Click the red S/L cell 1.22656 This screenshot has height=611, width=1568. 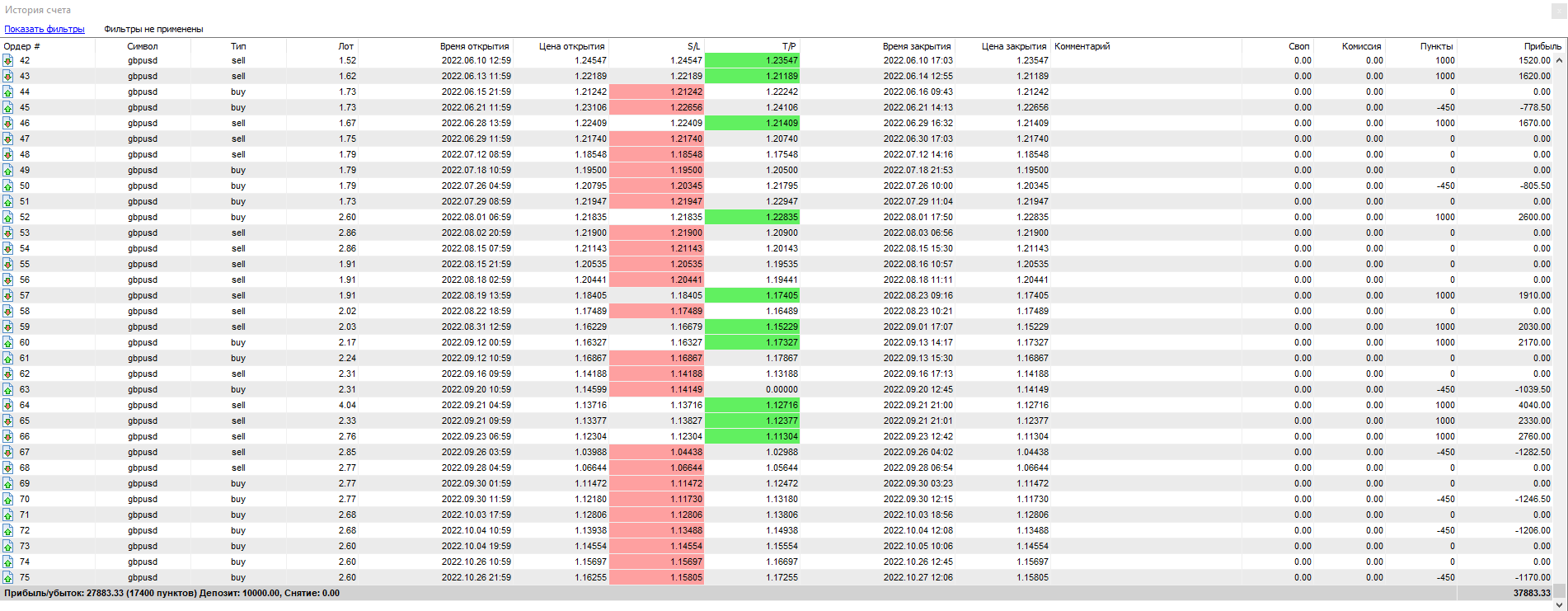pos(656,107)
